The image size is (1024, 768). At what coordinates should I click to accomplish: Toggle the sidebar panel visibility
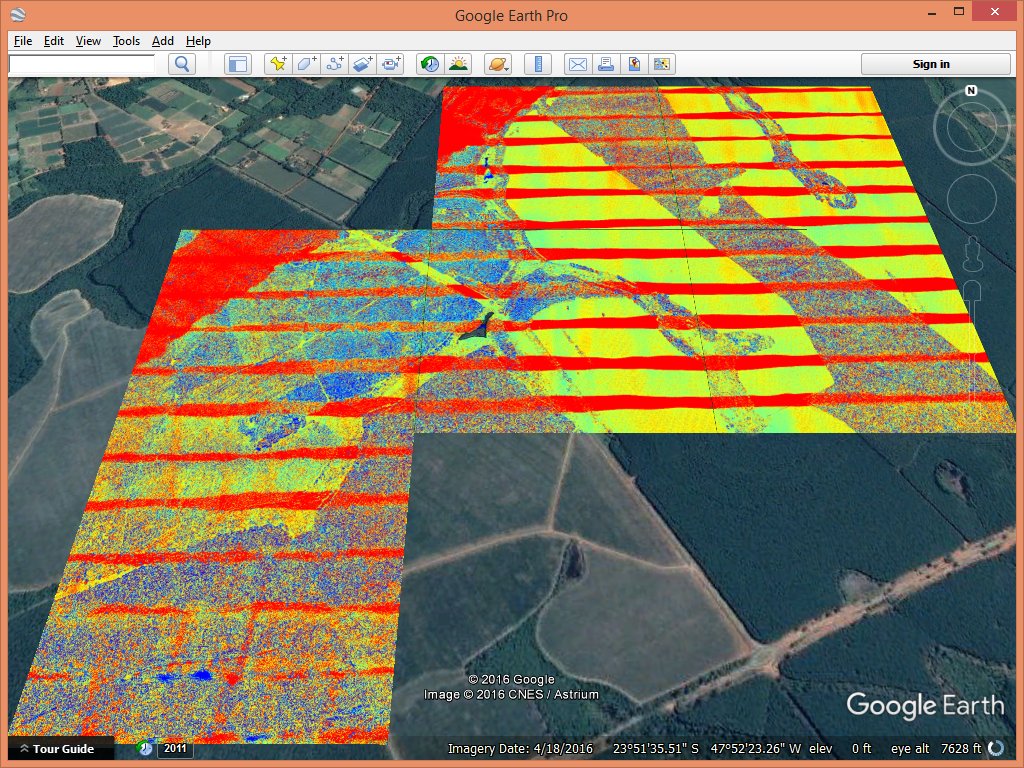click(237, 64)
